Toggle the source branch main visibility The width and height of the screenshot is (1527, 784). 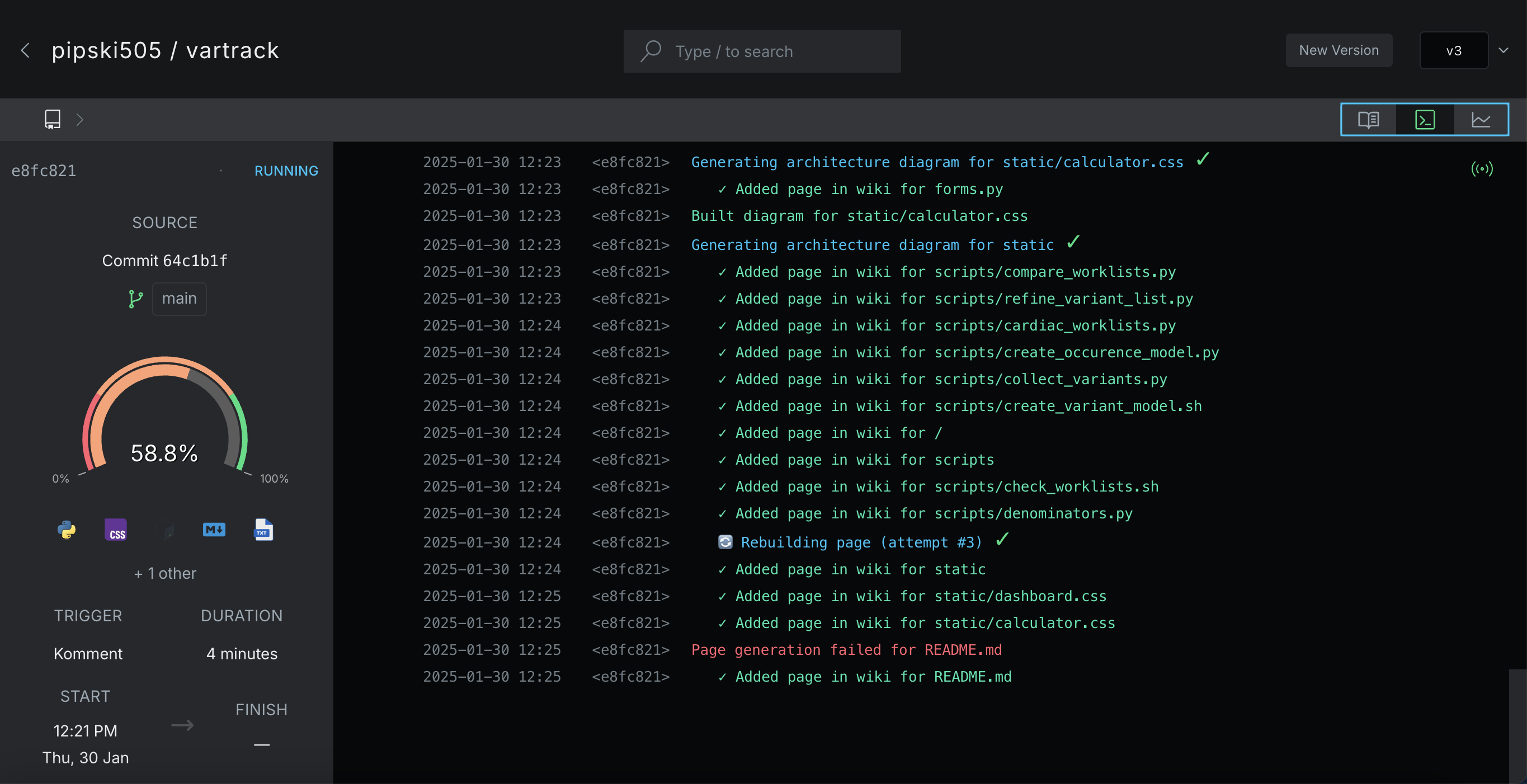point(179,298)
